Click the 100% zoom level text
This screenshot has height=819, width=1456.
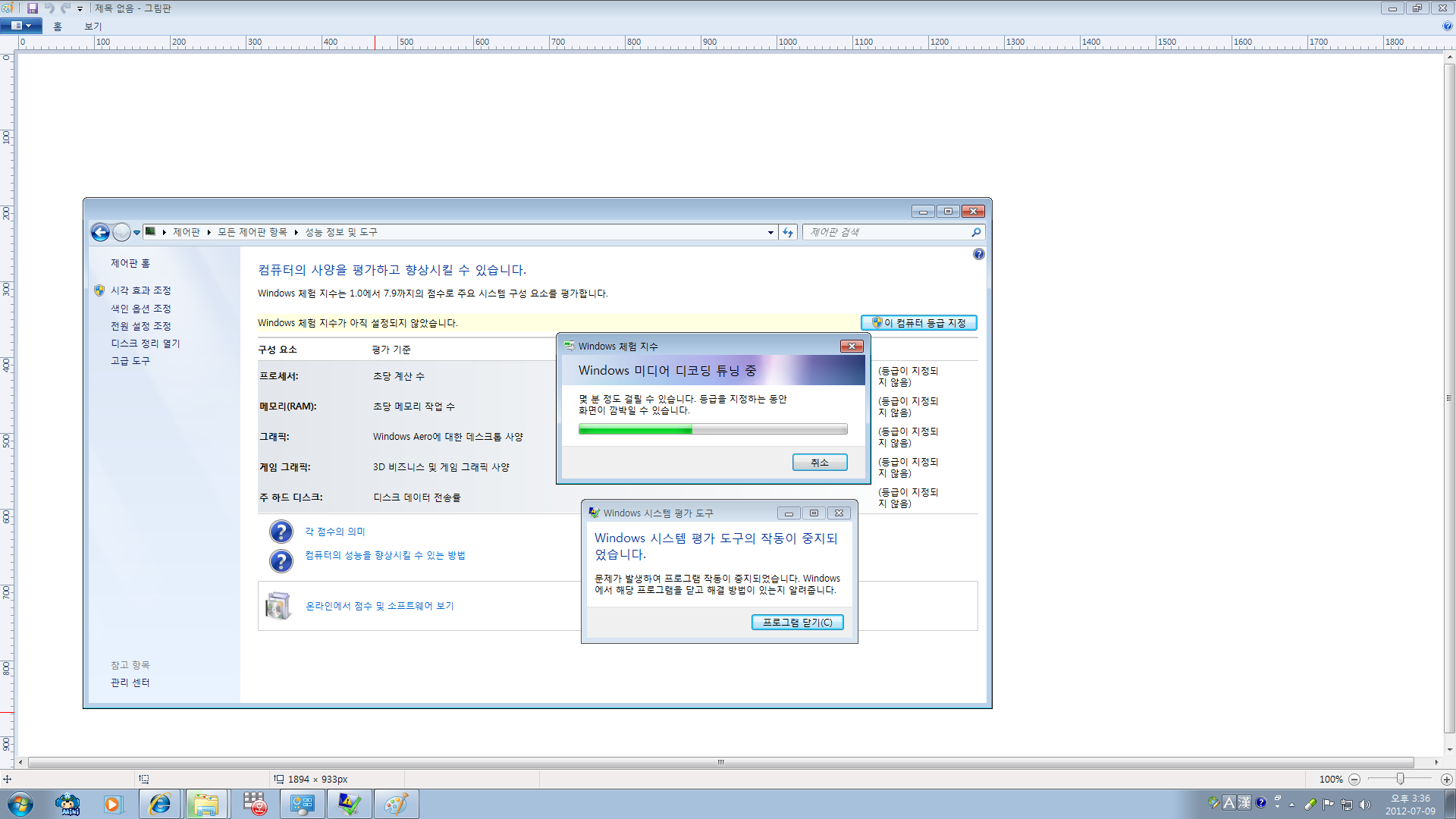(1331, 780)
